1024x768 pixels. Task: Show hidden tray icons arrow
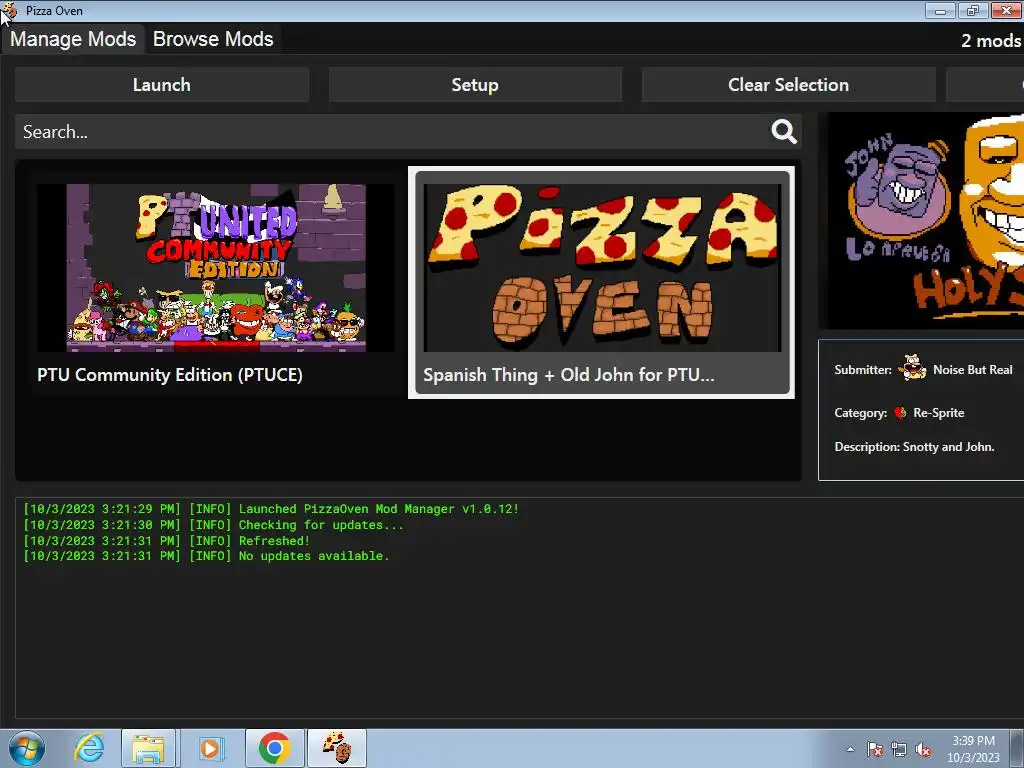[850, 749]
